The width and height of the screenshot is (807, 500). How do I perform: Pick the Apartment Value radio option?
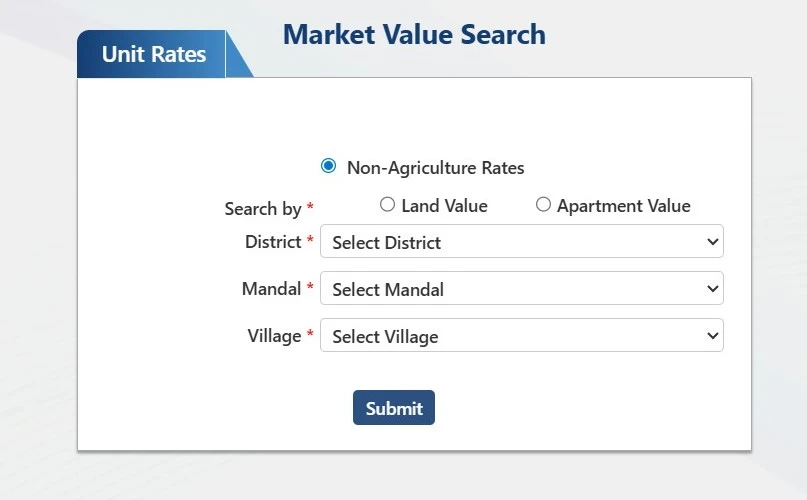(543, 204)
